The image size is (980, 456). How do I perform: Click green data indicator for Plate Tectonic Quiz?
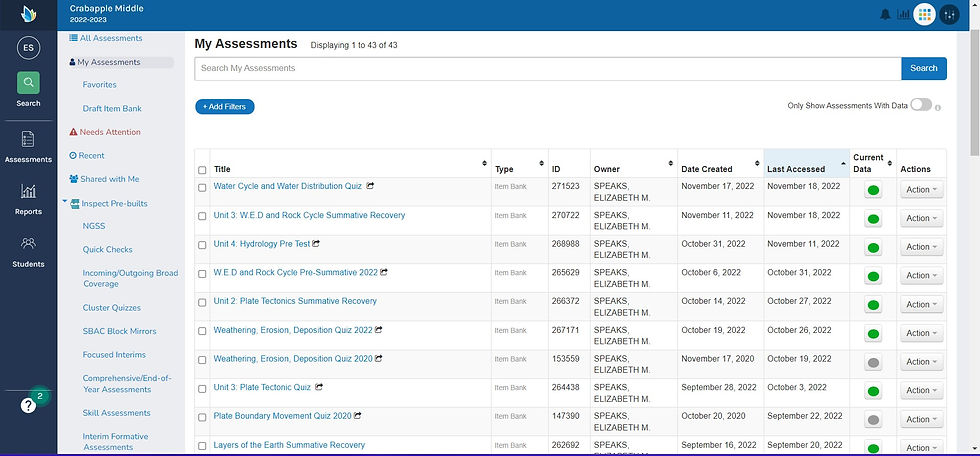[873, 391]
